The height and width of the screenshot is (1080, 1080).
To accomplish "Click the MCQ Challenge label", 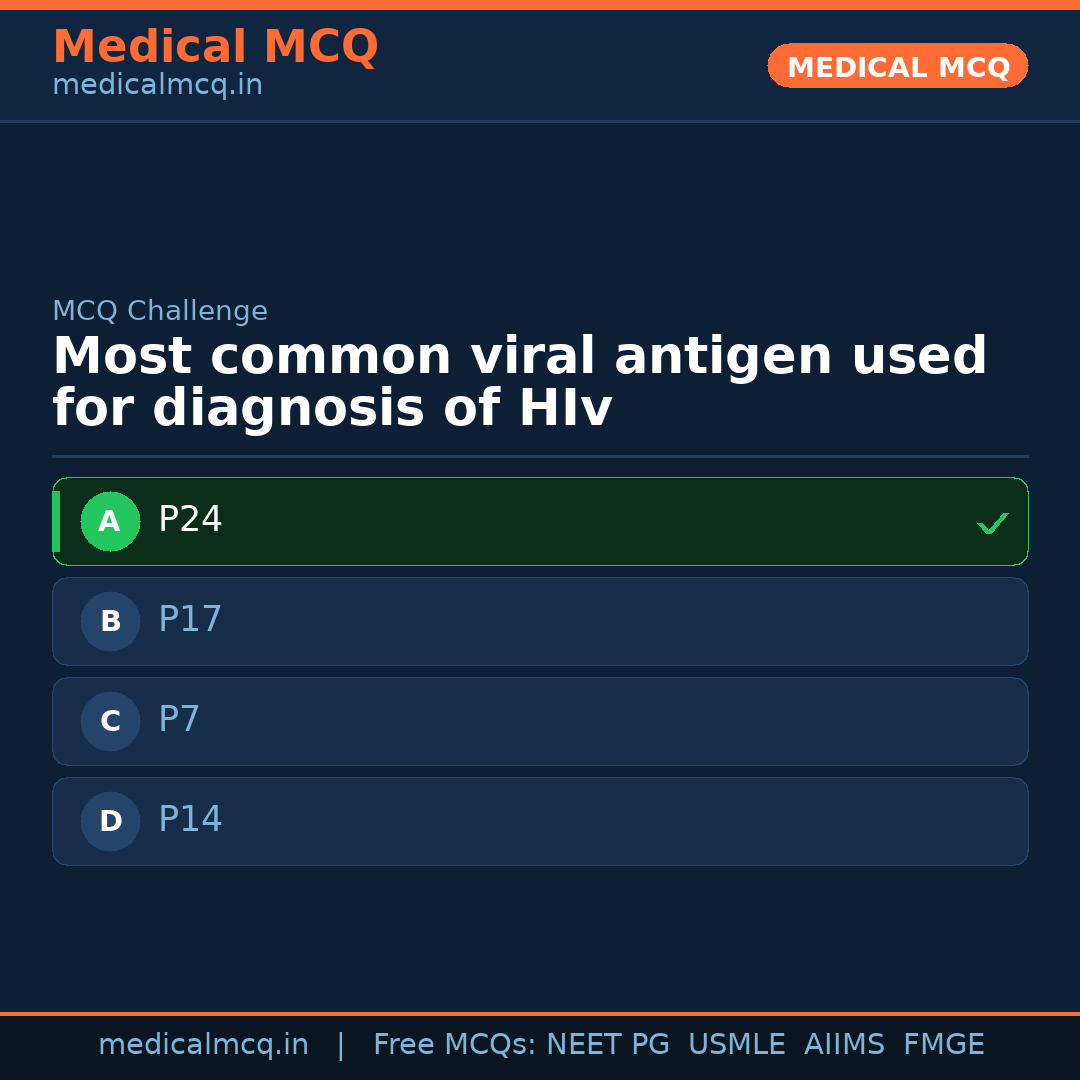I will click(160, 311).
